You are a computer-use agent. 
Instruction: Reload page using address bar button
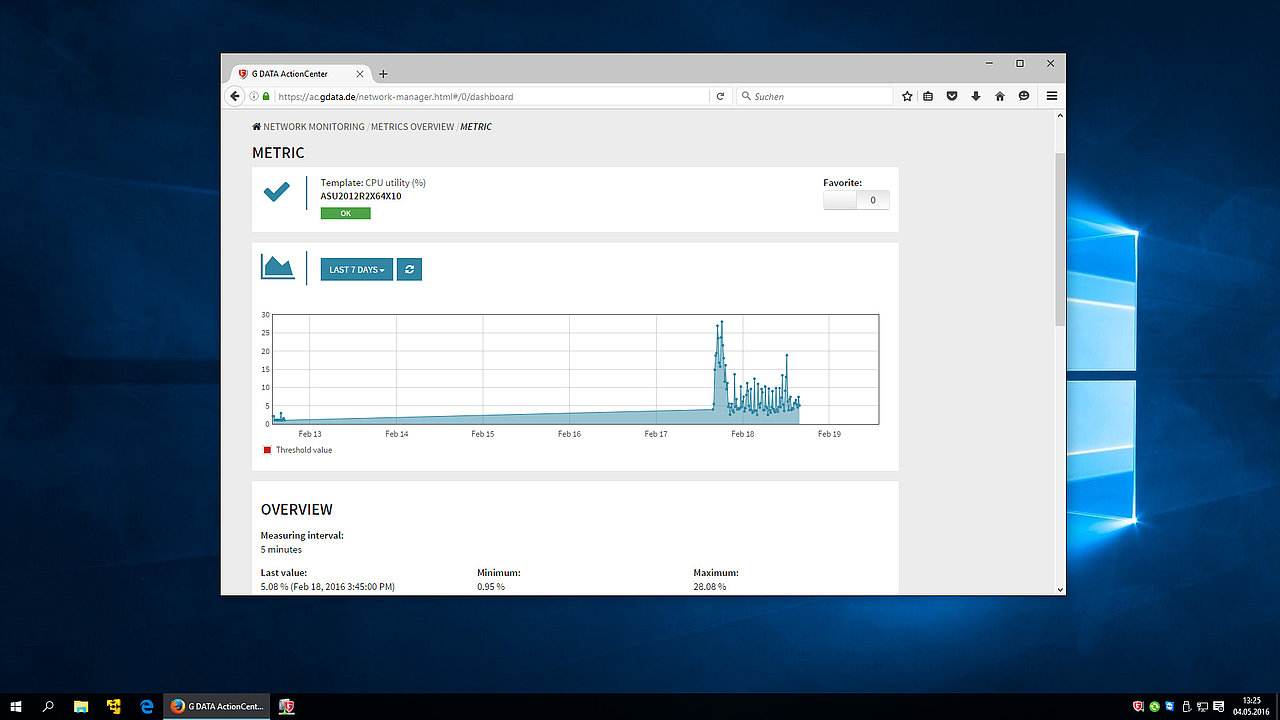click(x=720, y=97)
